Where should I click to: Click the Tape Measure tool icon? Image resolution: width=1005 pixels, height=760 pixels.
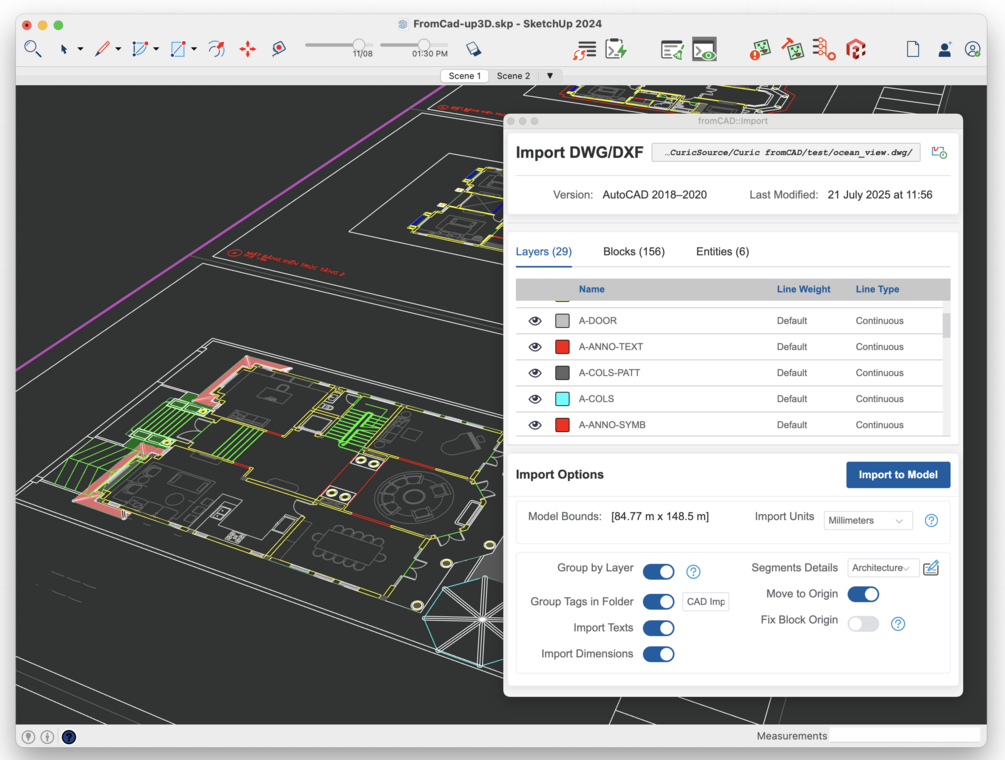click(x=279, y=49)
